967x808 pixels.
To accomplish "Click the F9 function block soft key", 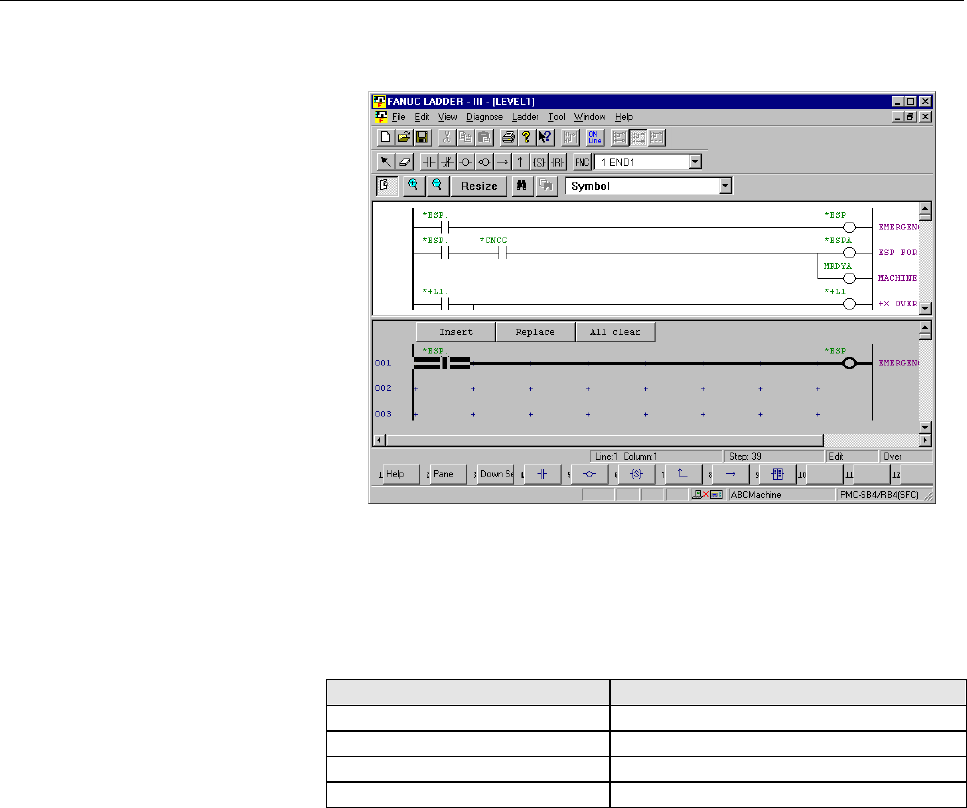I will click(778, 474).
